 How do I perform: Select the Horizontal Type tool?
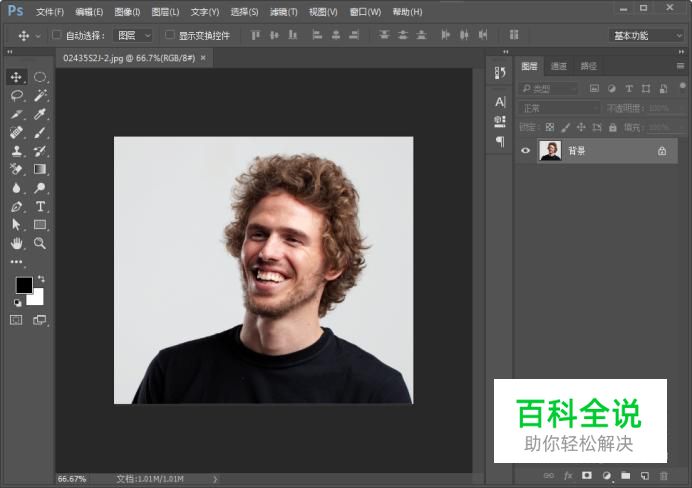40,206
